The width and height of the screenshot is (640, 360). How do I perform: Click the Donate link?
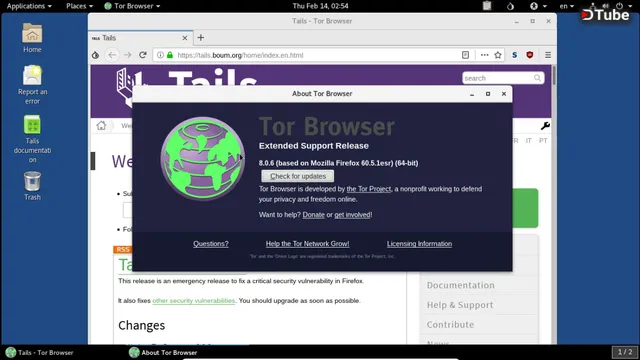pyautogui.click(x=313, y=215)
